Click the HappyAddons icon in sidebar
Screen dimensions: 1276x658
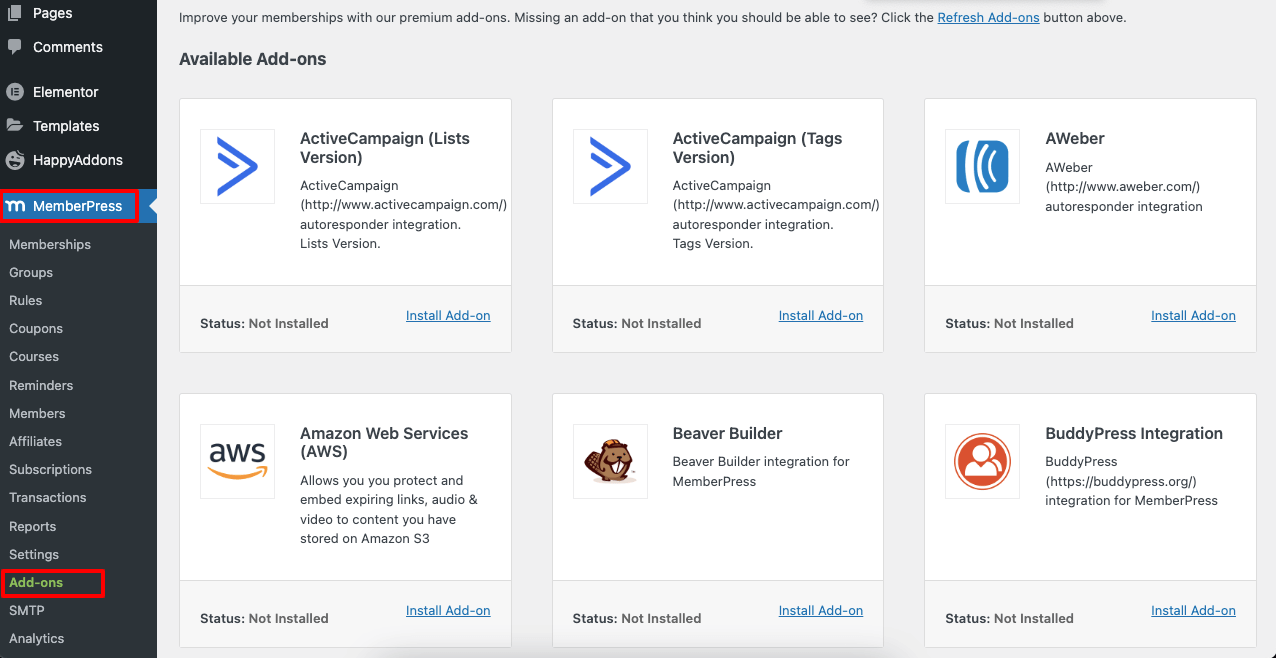[x=15, y=160]
